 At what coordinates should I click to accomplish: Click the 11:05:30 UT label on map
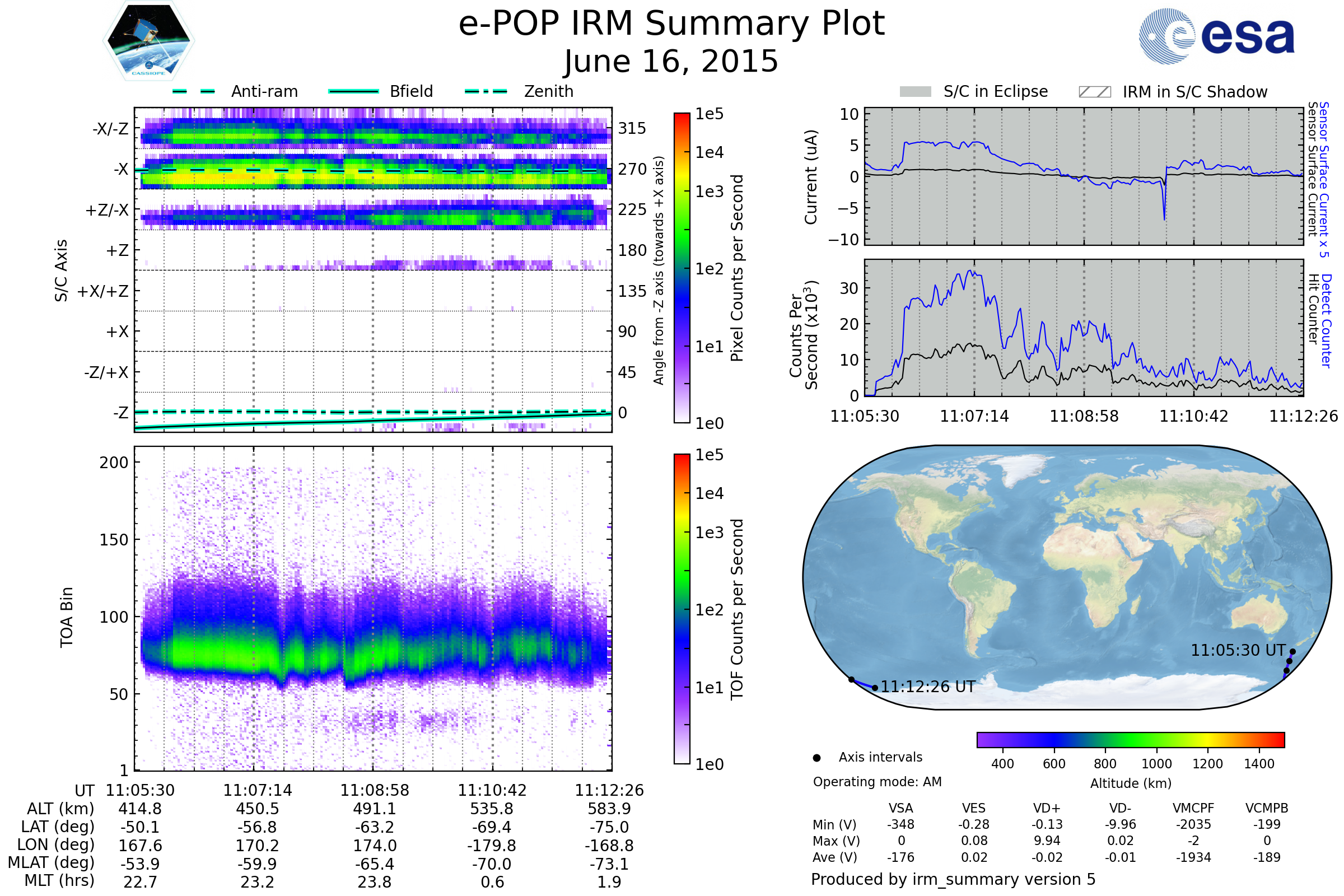[1238, 650]
